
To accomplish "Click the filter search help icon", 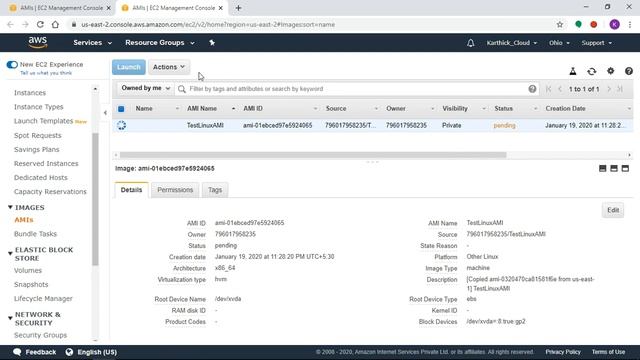I will coord(532,89).
